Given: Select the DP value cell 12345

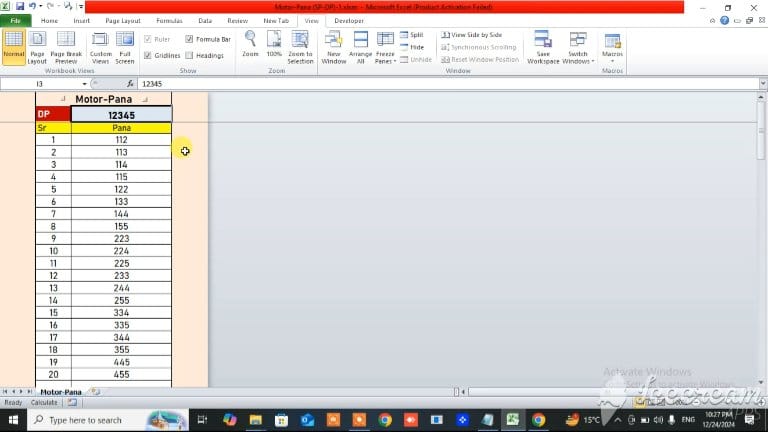Looking at the screenshot, I should (x=121, y=115).
